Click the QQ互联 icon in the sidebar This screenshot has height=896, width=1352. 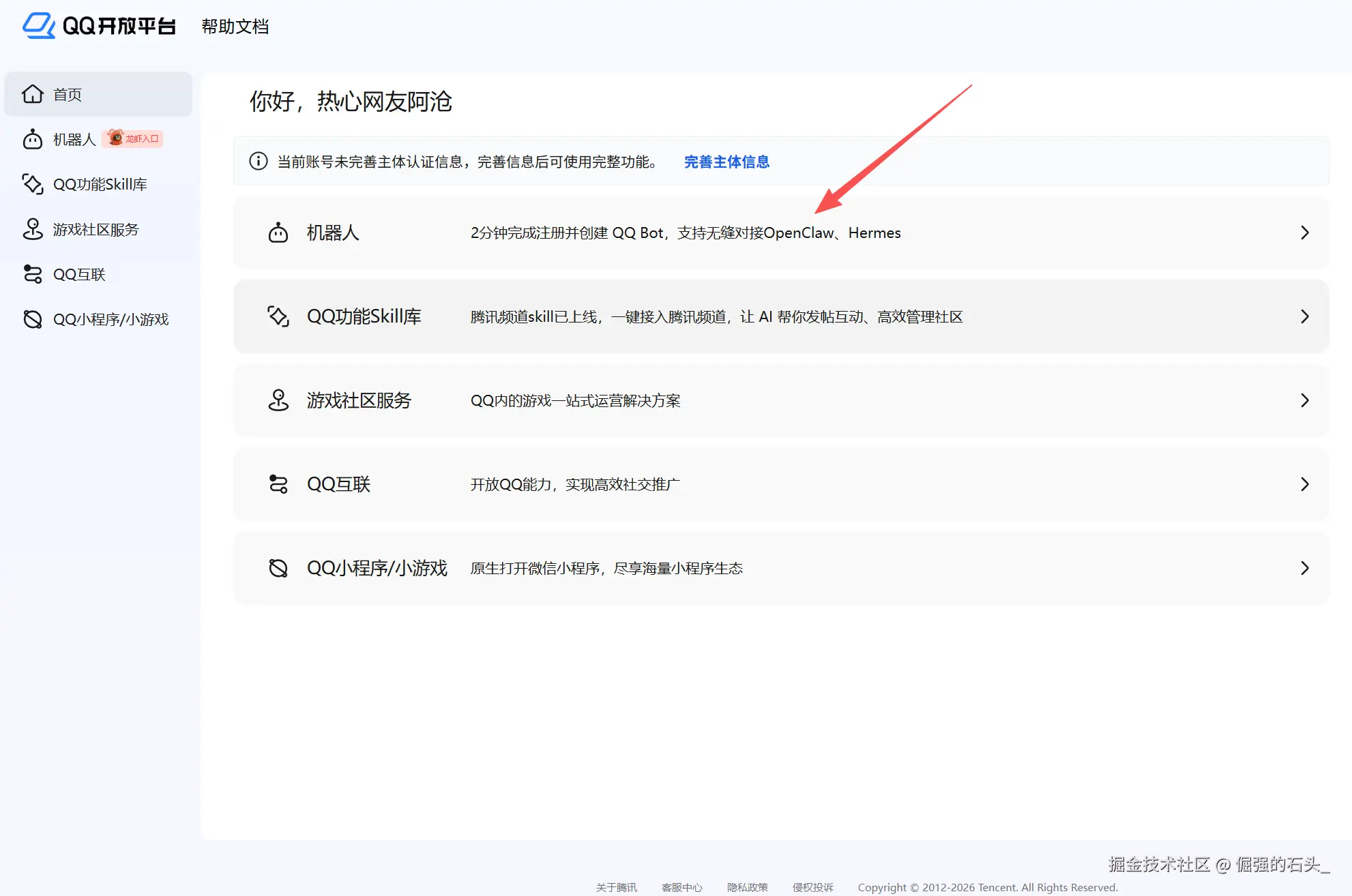click(x=32, y=274)
